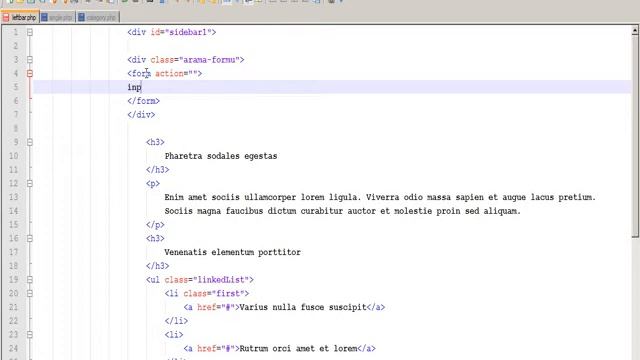Image resolution: width=640 pixels, height=360 pixels.
Task: Collapse the red form fold marker on line 4
Action: click(x=30, y=73)
